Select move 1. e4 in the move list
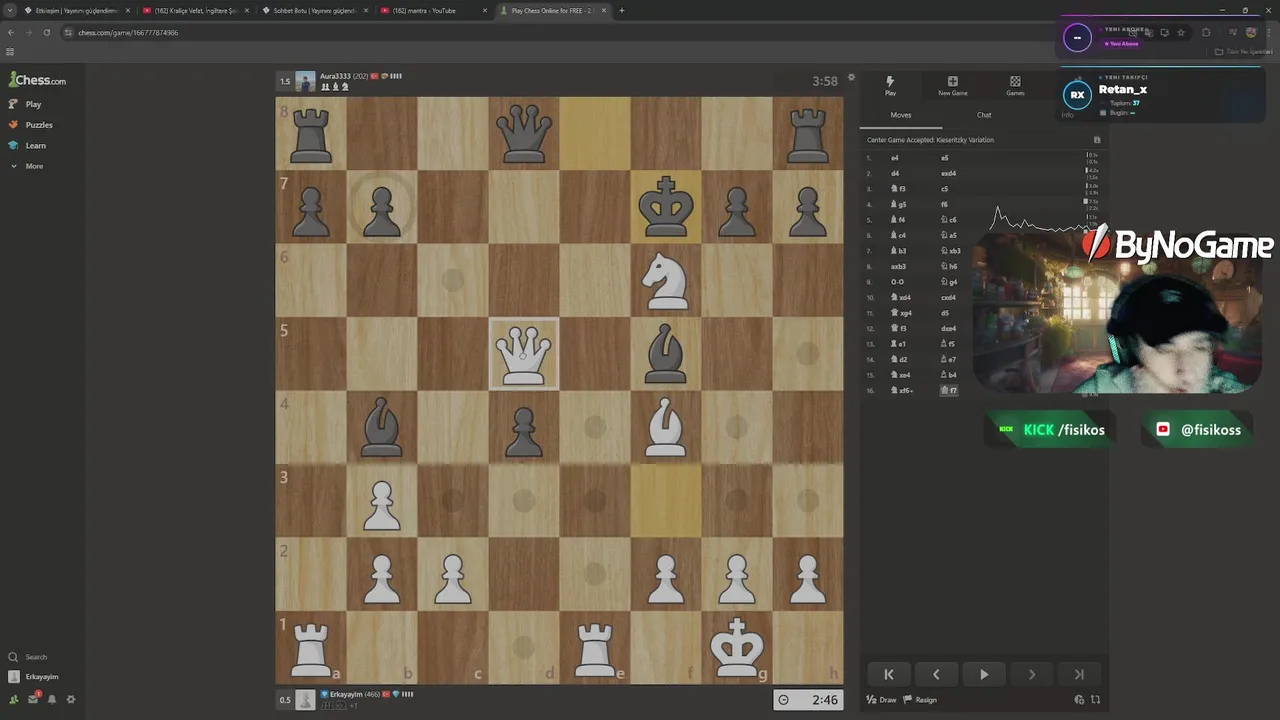The height and width of the screenshot is (720, 1280). (895, 158)
